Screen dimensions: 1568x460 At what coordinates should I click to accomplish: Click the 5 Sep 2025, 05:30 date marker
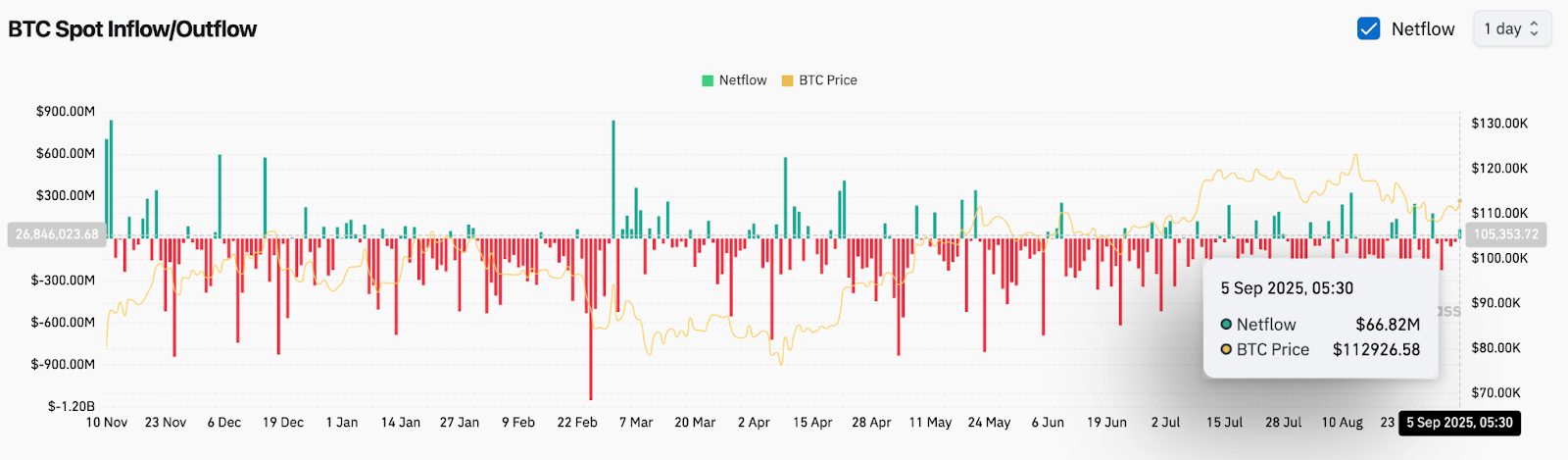1459,423
